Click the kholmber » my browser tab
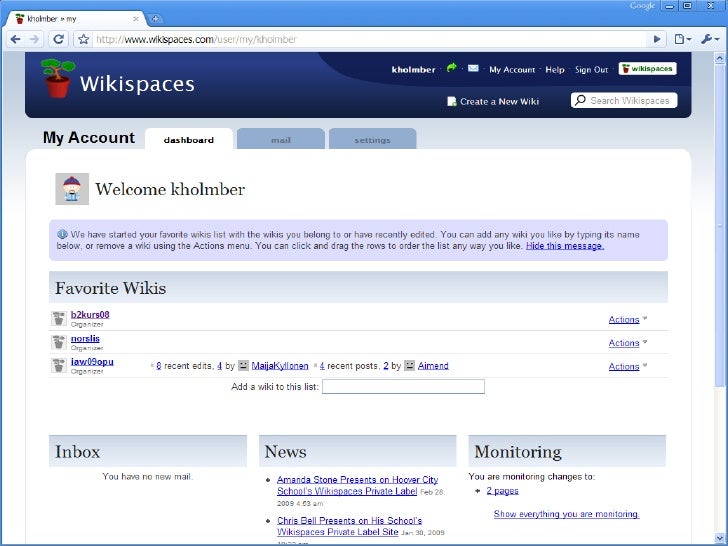This screenshot has width=728, height=546. (77, 19)
